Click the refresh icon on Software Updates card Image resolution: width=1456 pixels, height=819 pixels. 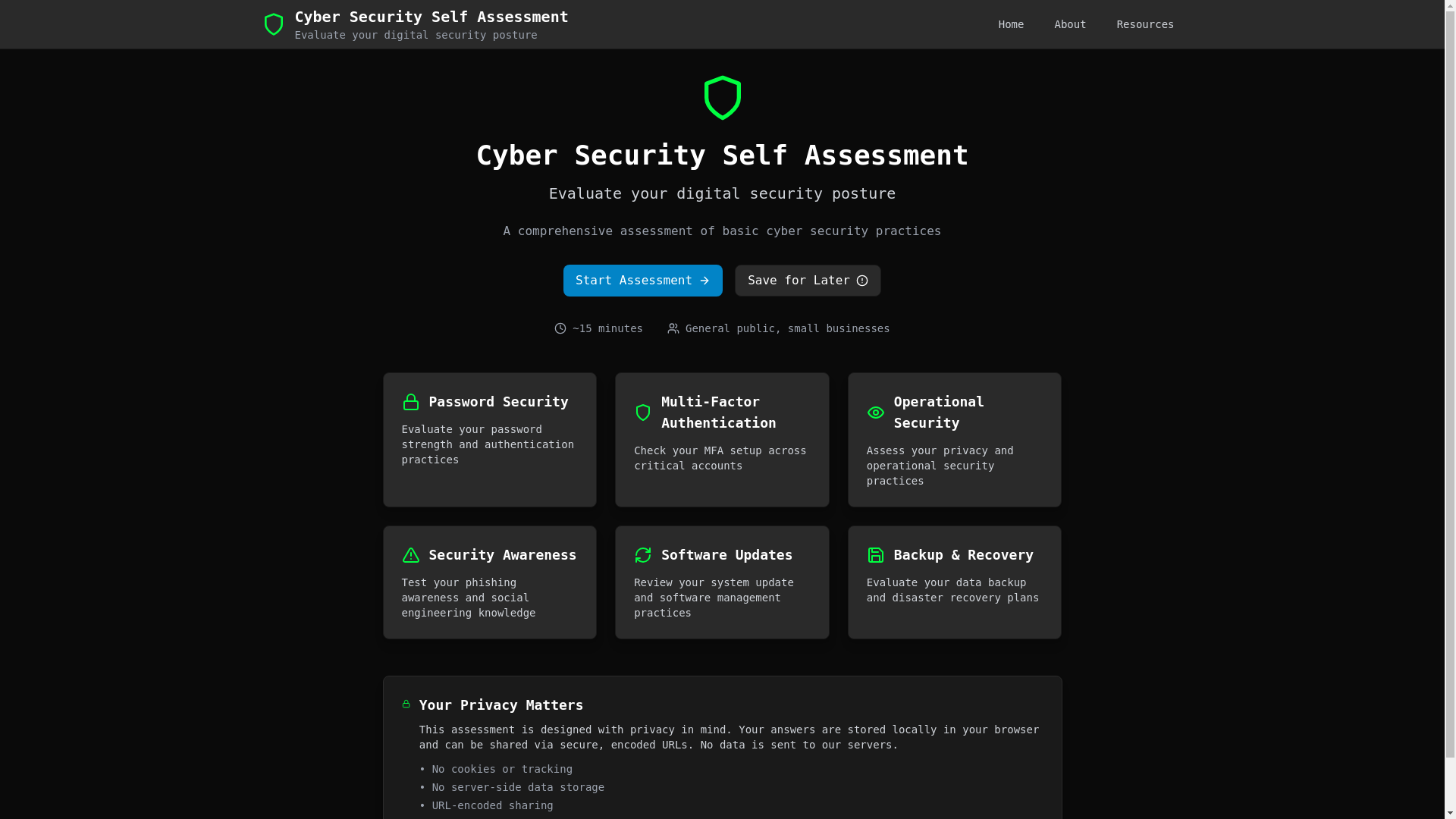(x=643, y=555)
